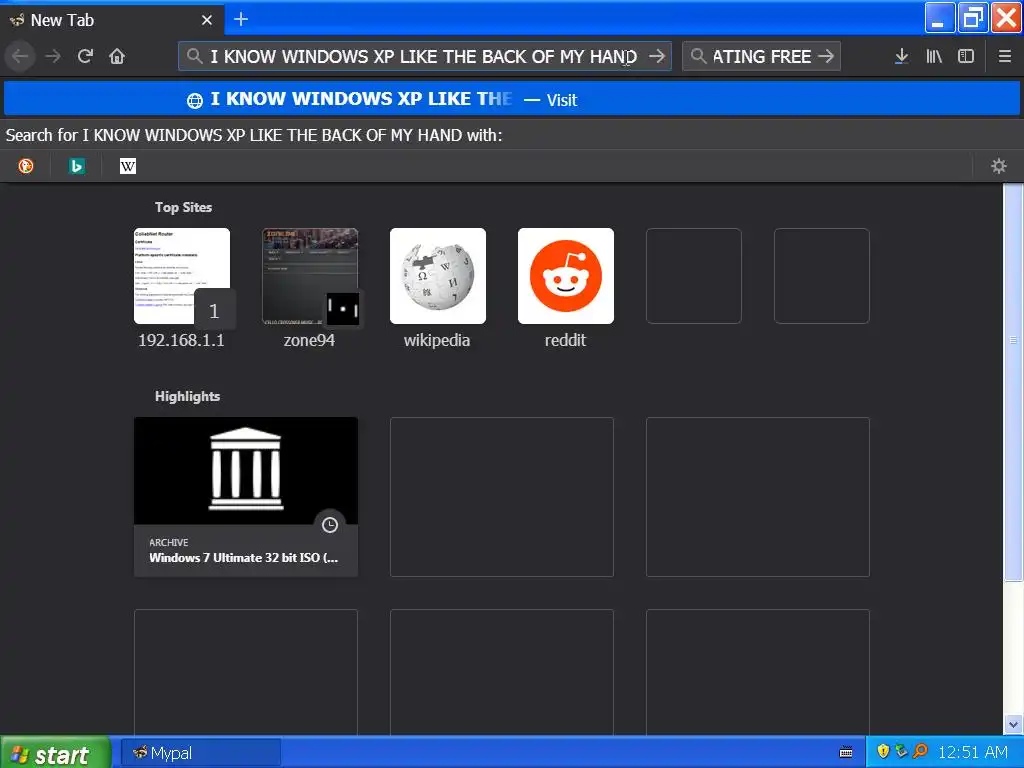This screenshot has width=1024, height=768.
Task: Click the Forward navigation arrow
Action: 53,57
